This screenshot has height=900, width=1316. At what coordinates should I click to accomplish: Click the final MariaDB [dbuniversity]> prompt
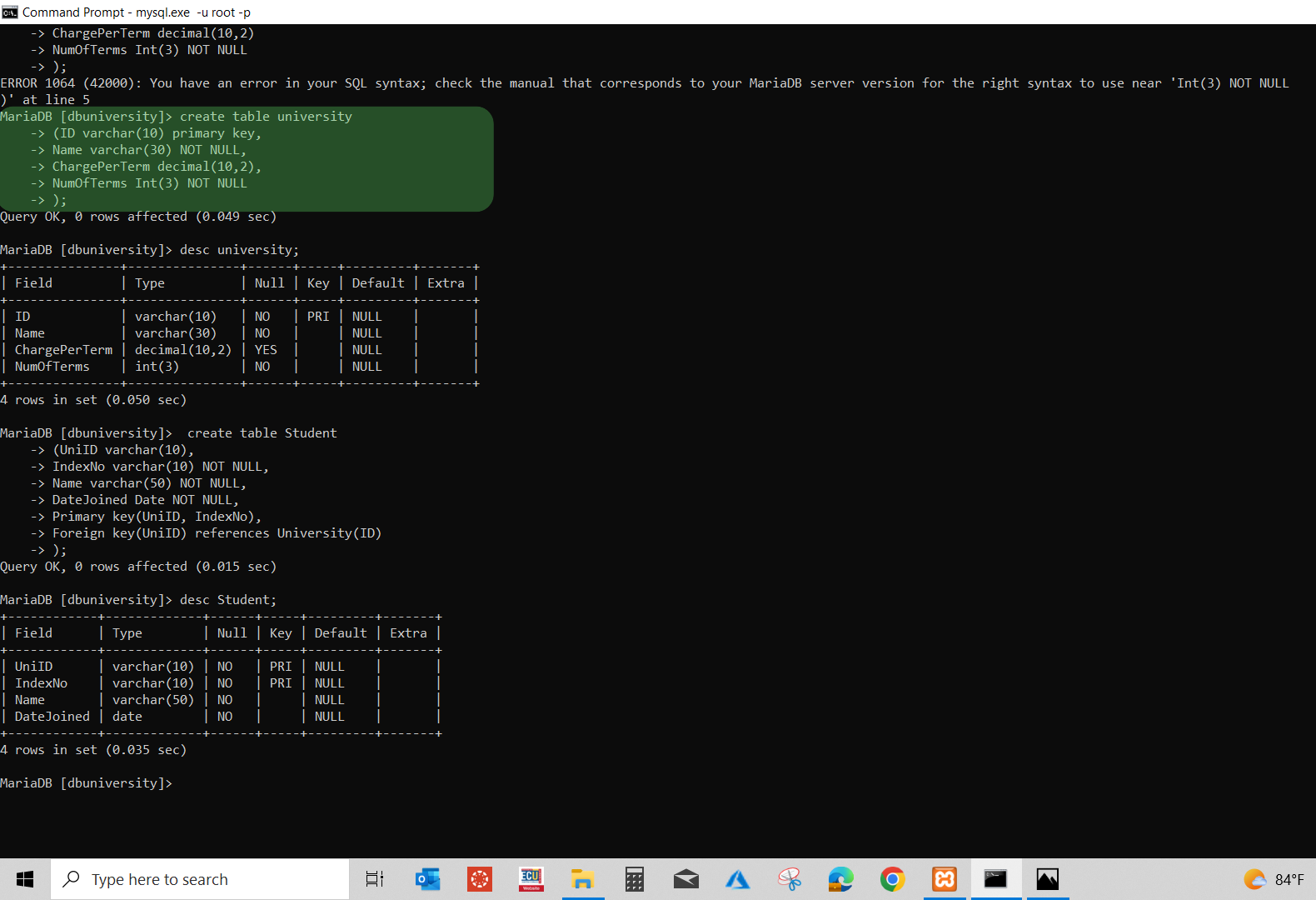pos(87,783)
